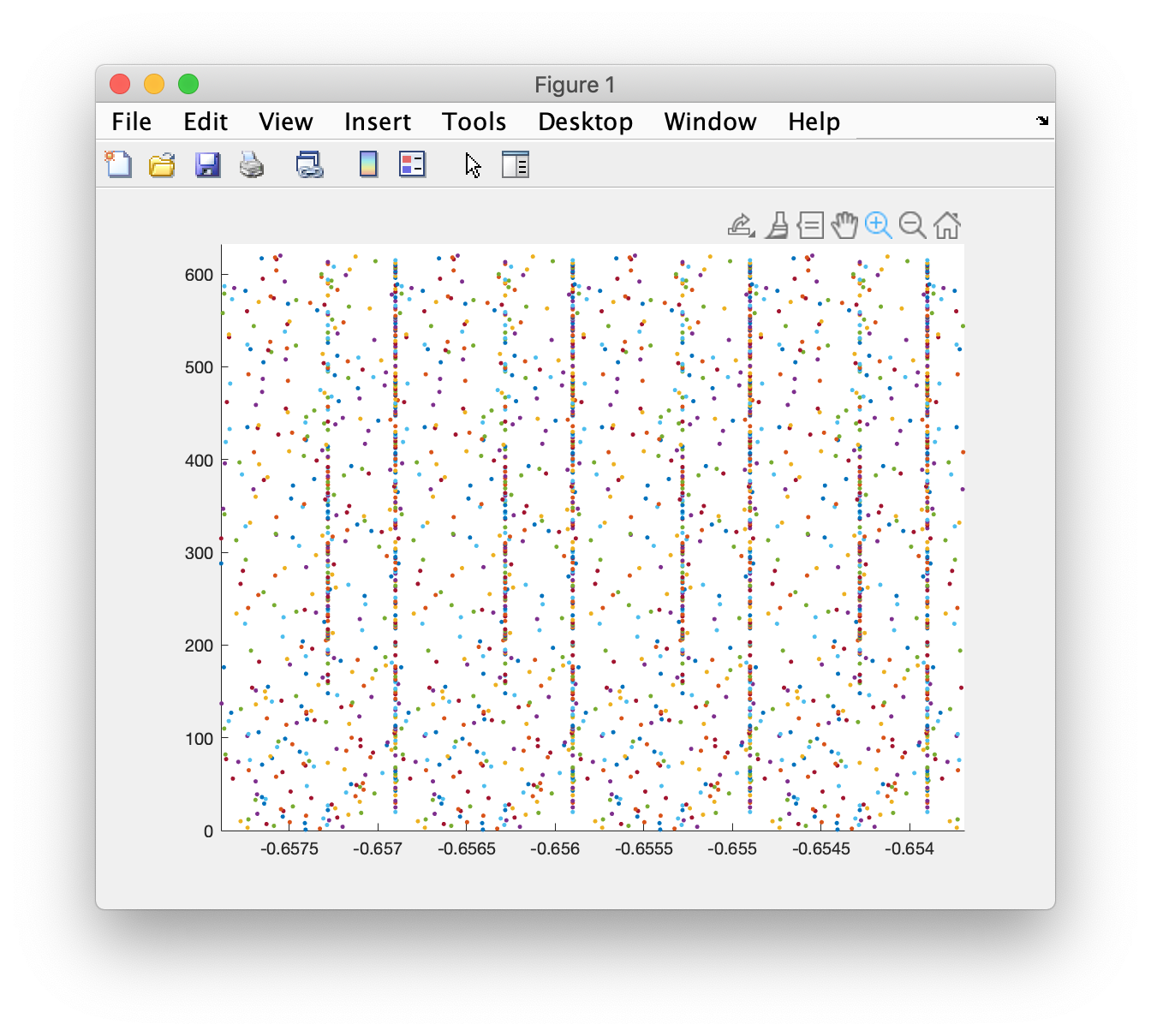Image resolution: width=1151 pixels, height=1036 pixels.
Task: Activate the Pan tool on the axes
Action: [844, 226]
